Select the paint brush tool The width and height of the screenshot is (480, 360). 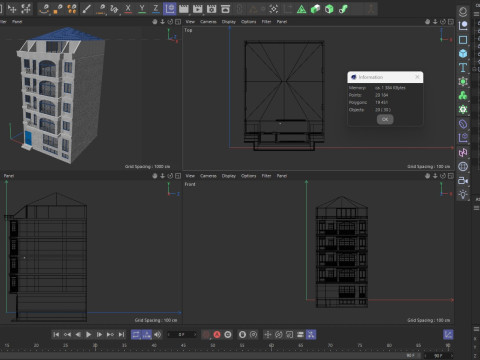(87, 9)
